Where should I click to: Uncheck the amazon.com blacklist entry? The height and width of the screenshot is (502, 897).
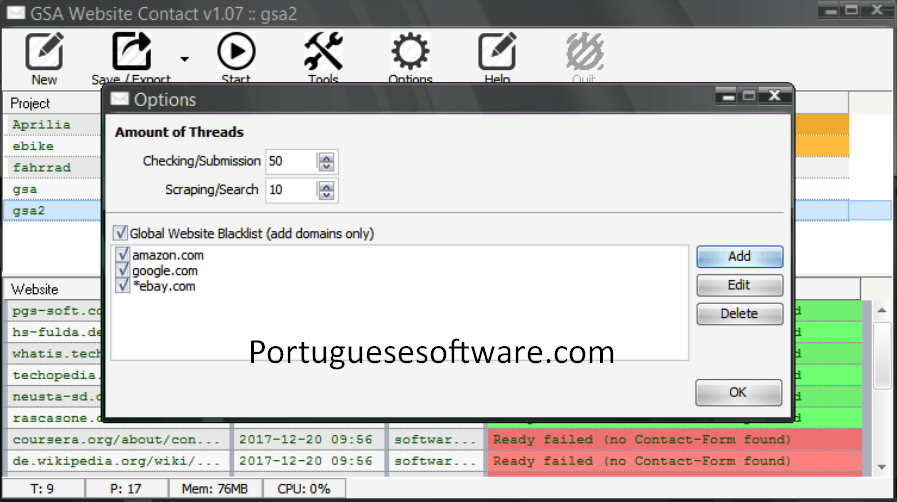pos(123,256)
